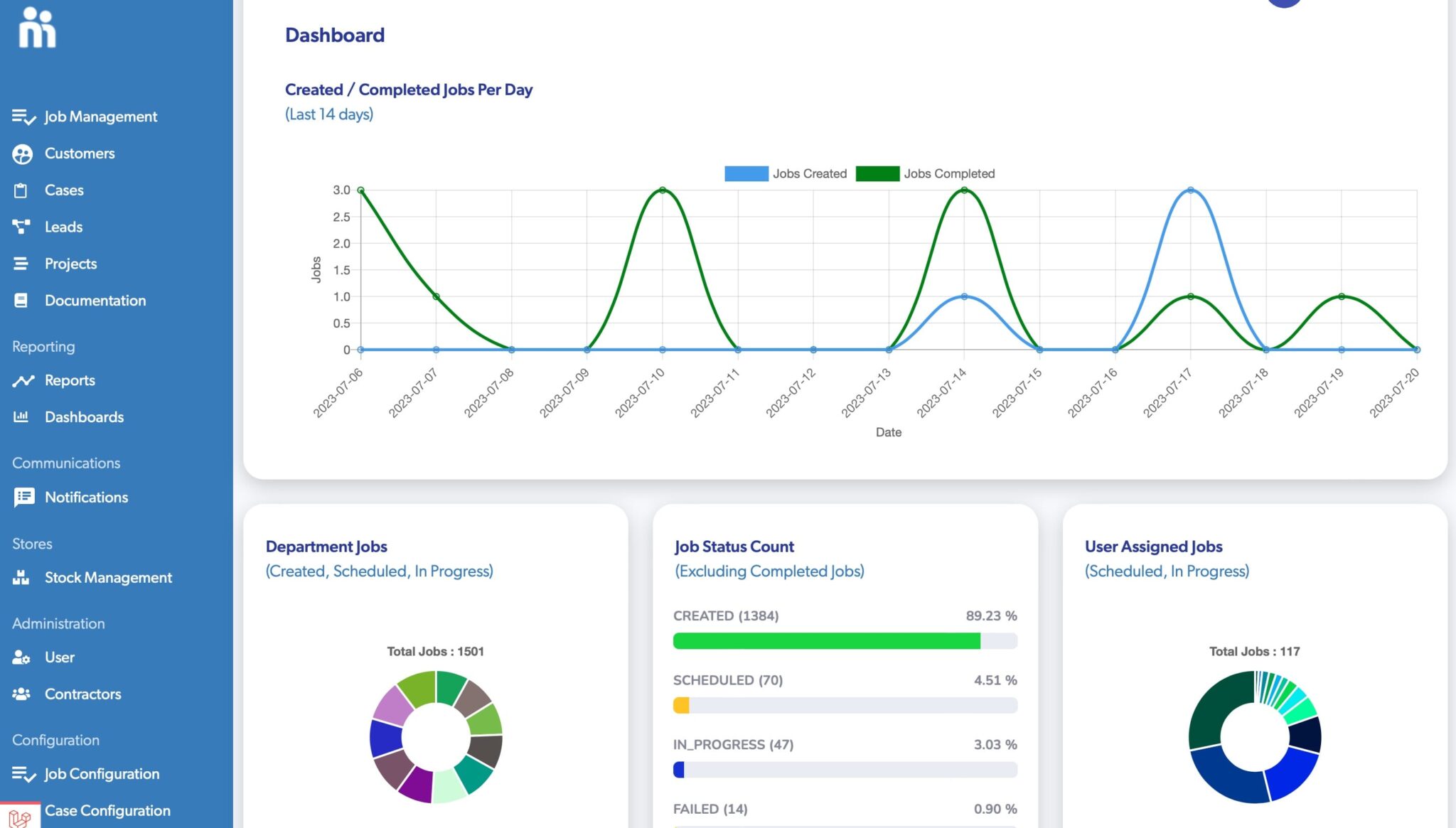Viewport: 1456px width, 828px height.
Task: Select the Job Management list icon
Action: coord(23,116)
